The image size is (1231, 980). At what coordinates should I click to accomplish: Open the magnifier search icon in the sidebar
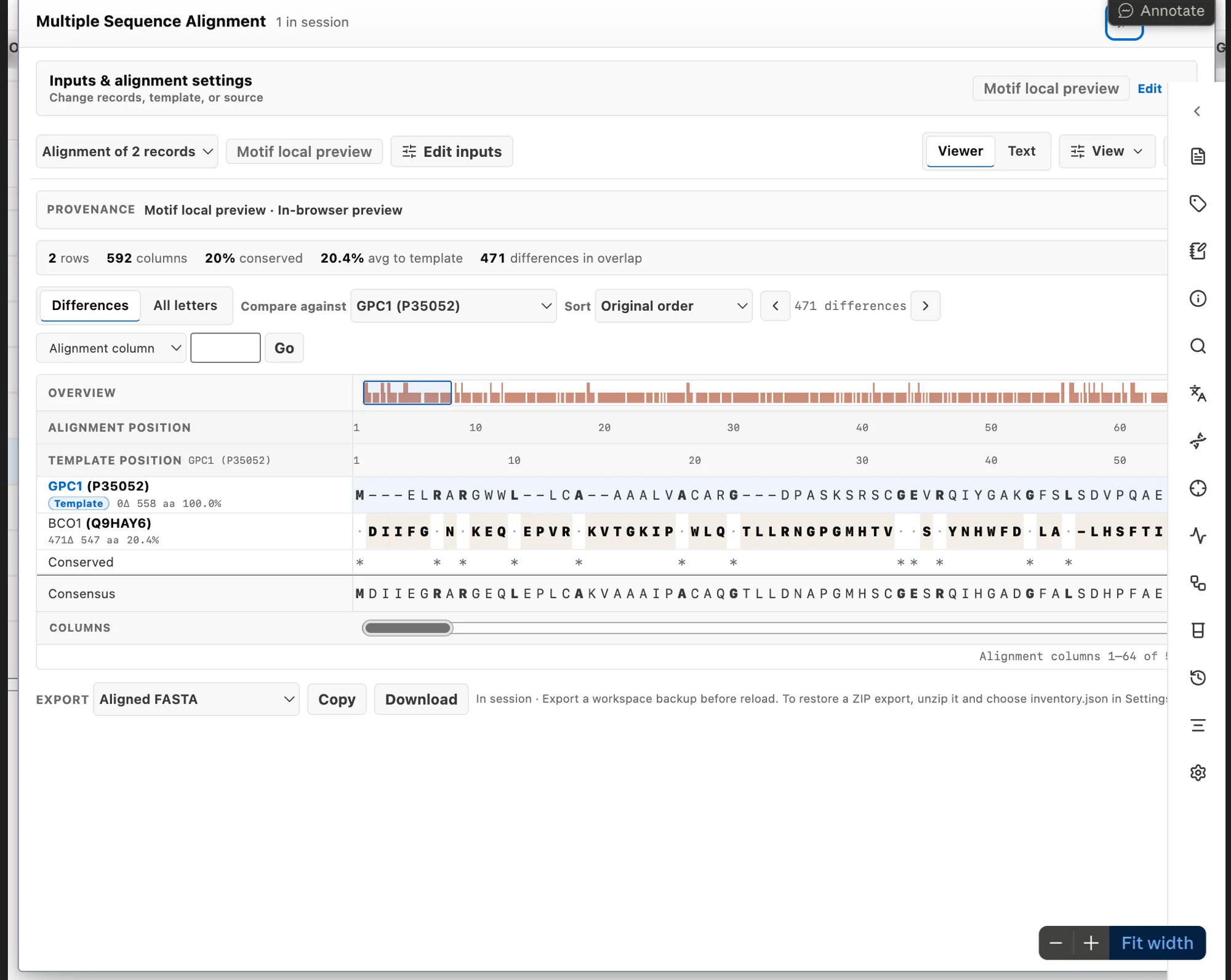[1198, 346]
